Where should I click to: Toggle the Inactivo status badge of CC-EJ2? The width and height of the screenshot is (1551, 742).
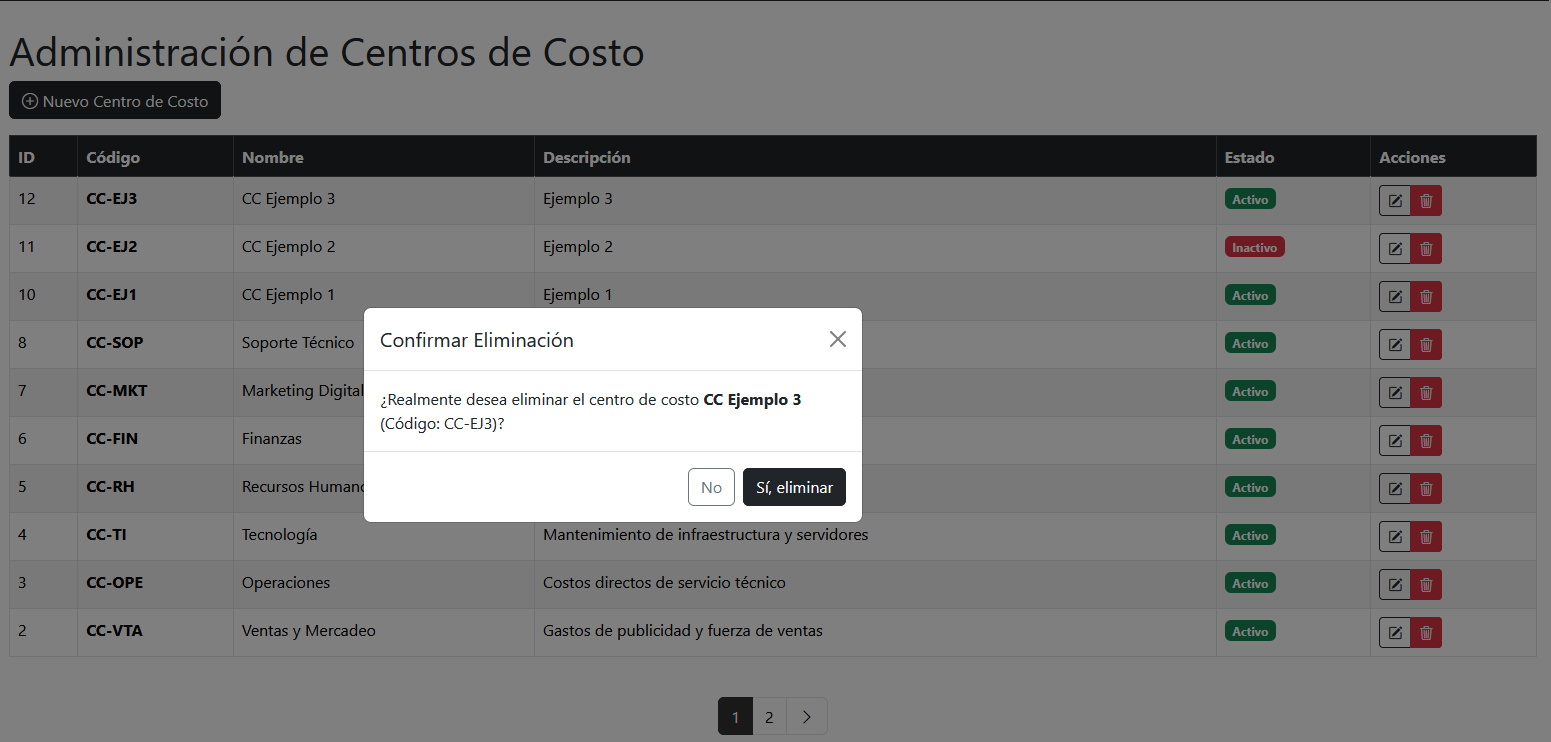[x=1254, y=247]
